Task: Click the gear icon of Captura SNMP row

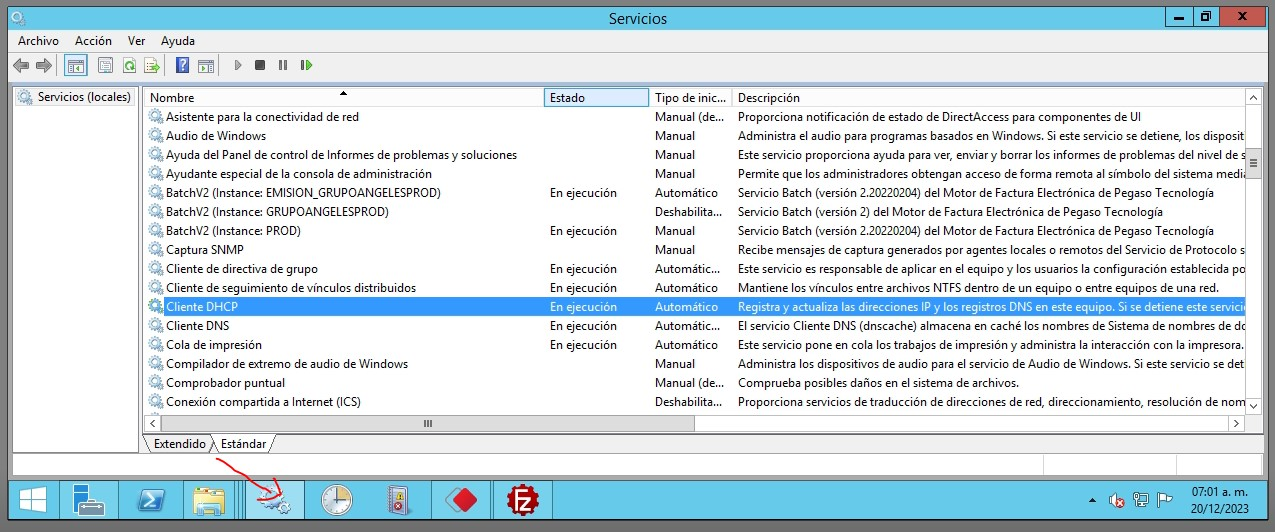Action: point(155,250)
